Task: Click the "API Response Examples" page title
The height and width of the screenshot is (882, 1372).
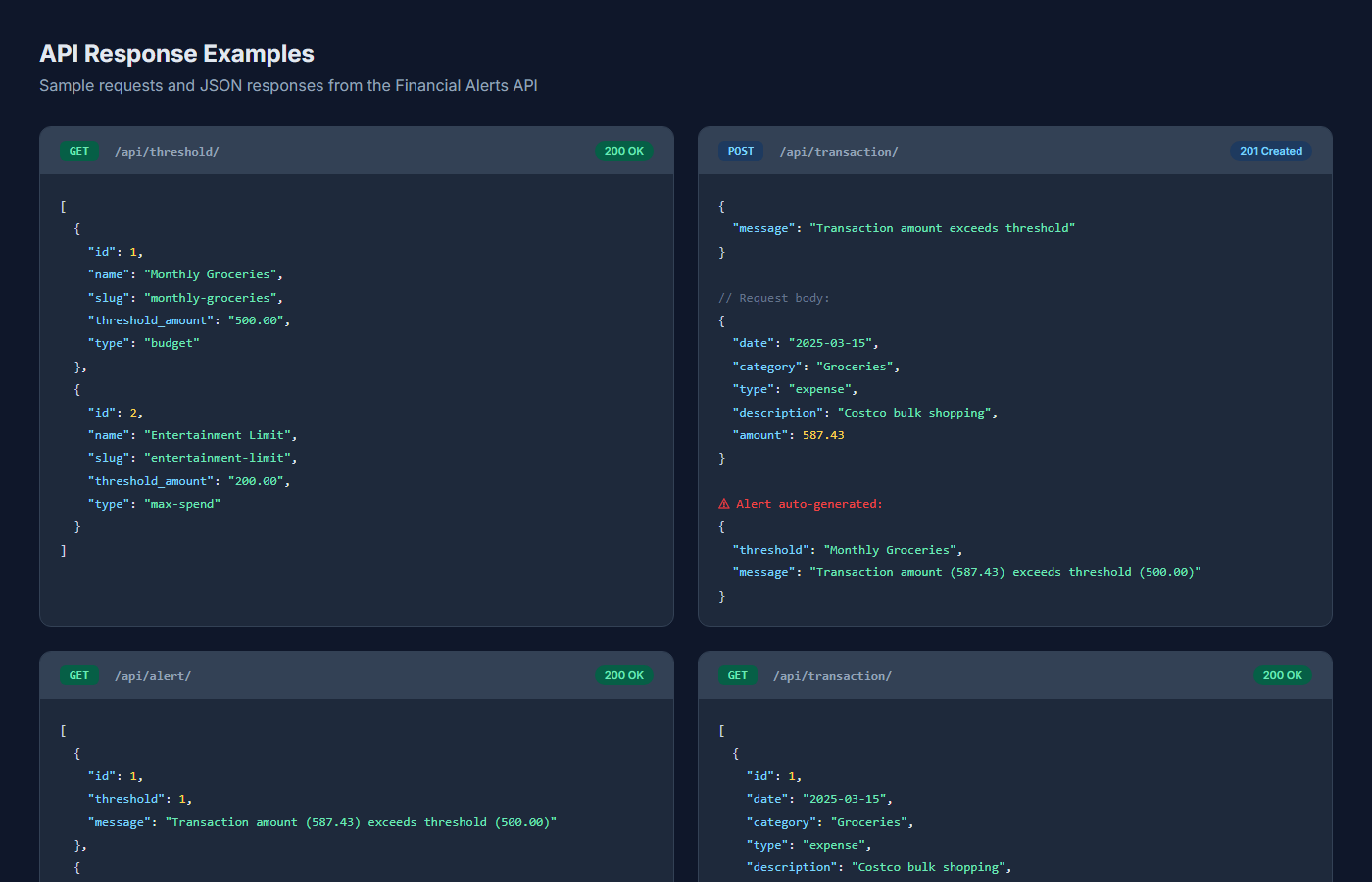Action: point(176,54)
